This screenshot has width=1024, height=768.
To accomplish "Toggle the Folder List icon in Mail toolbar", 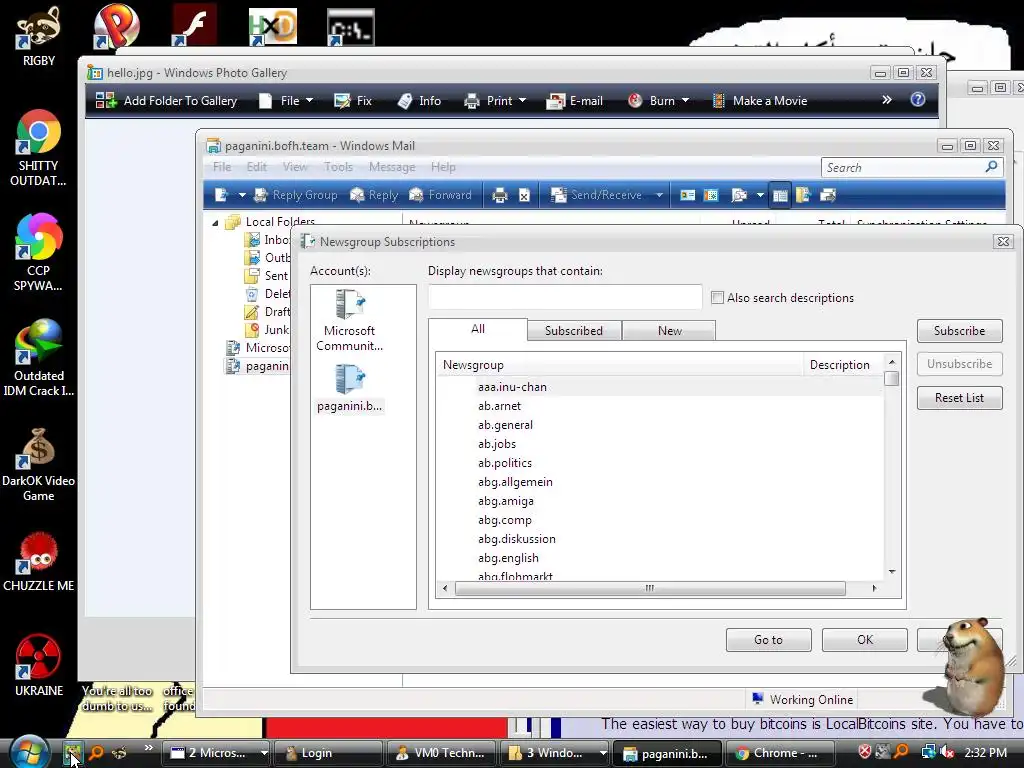I will [780, 195].
